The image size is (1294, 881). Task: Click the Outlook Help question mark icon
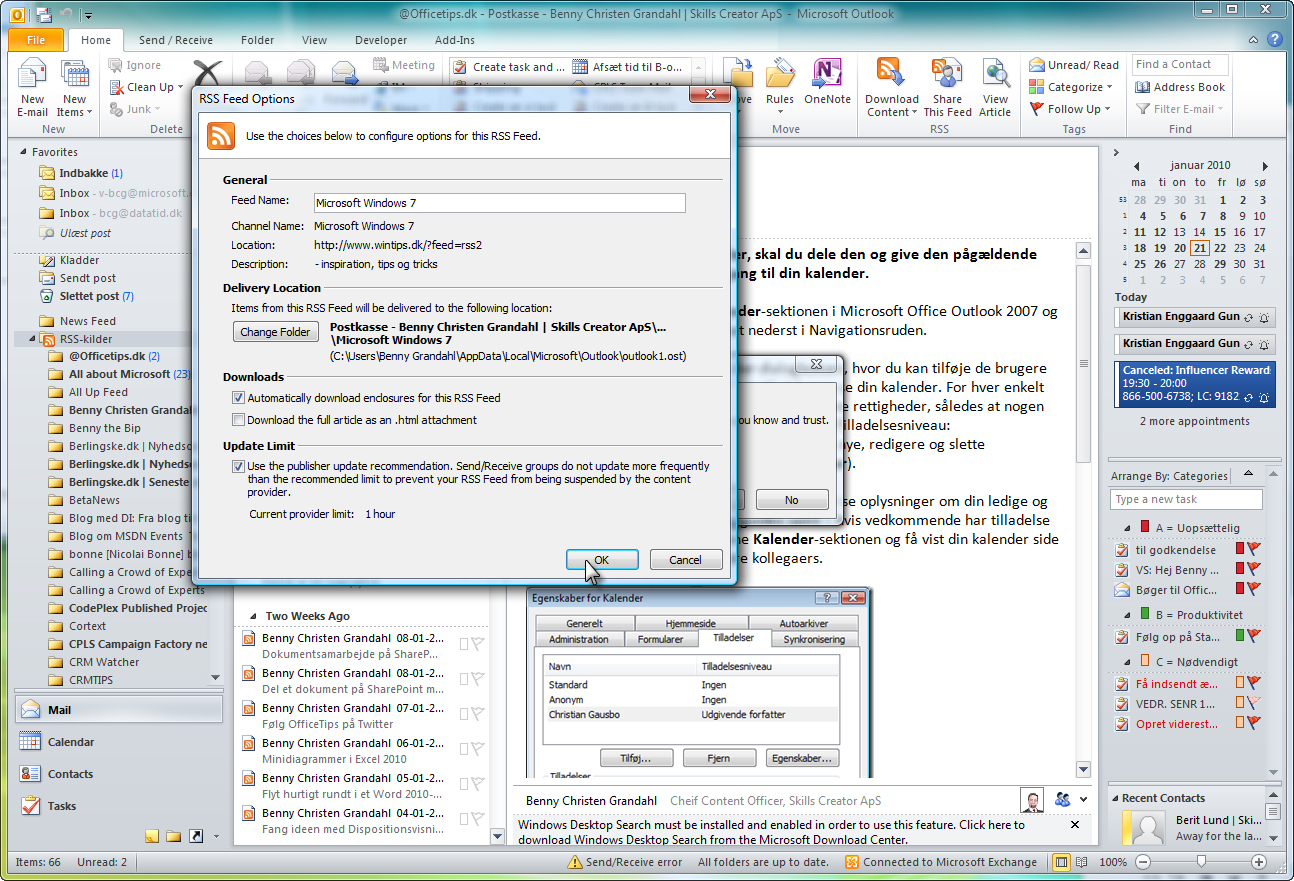point(1274,40)
